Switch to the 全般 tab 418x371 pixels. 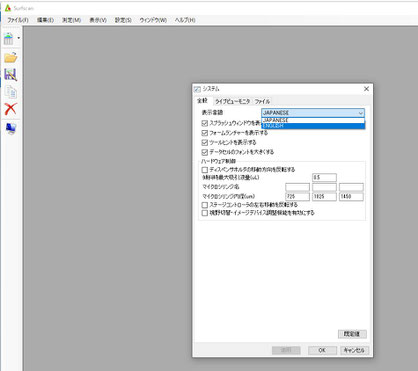[202, 101]
